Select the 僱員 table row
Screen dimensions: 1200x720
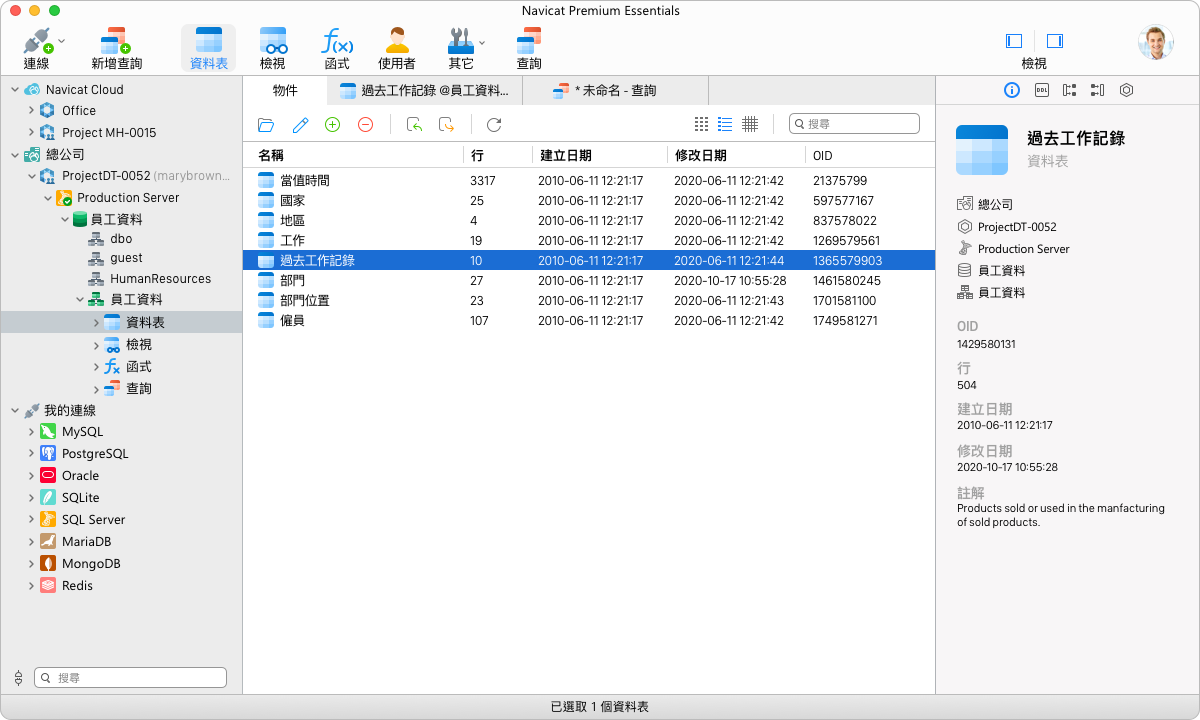tap(589, 321)
